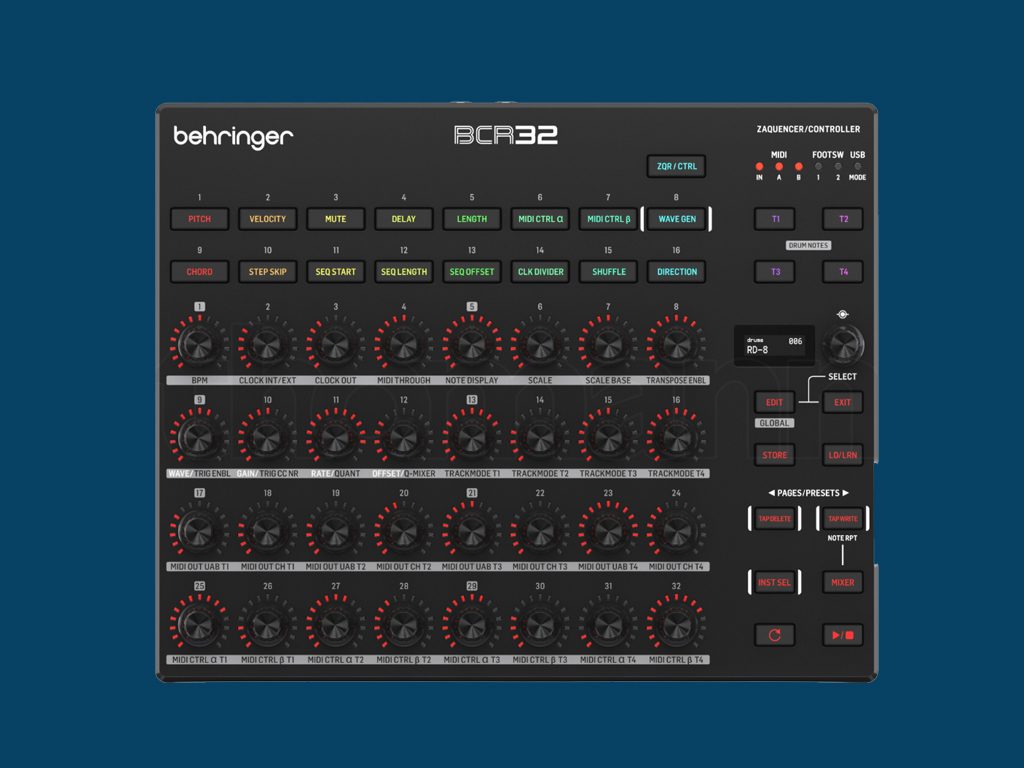
Task: Select the MIDI CTRL α button
Action: 540,219
